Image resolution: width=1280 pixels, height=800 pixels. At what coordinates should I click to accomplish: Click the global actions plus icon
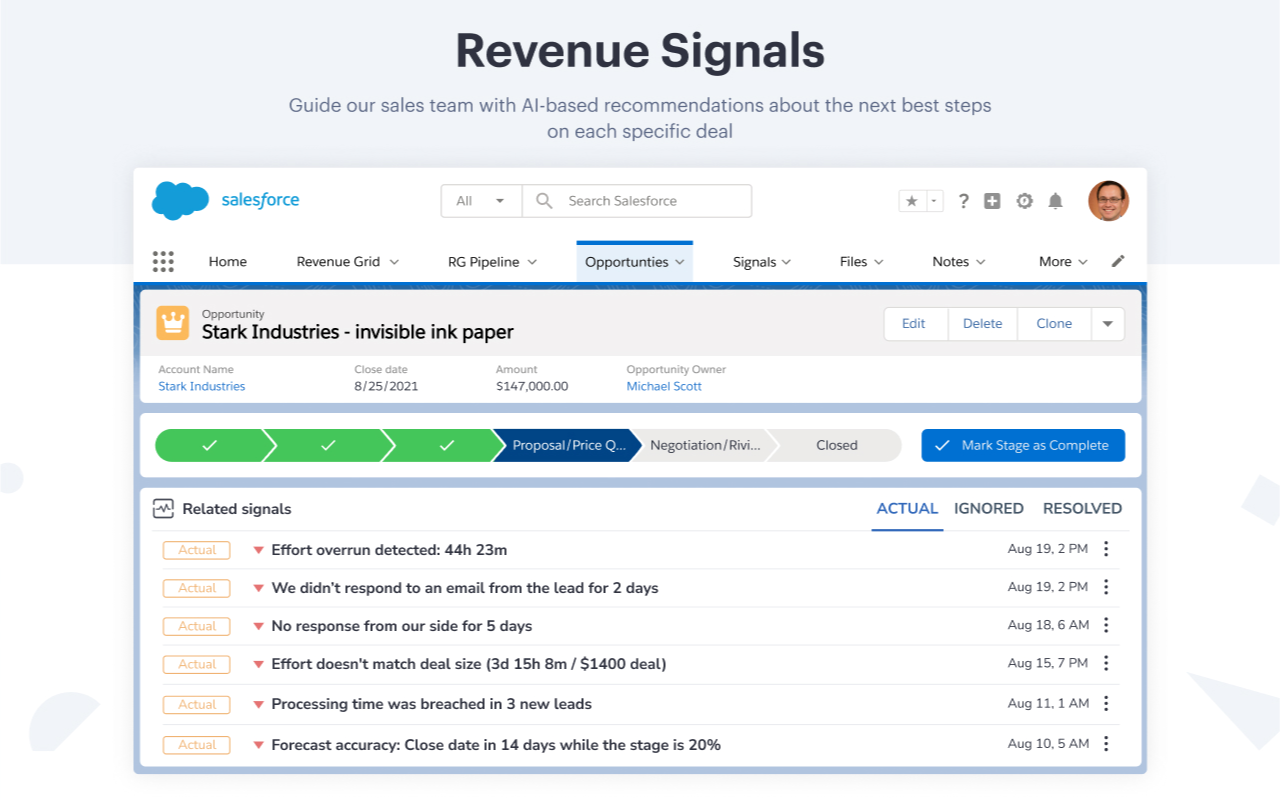point(992,201)
